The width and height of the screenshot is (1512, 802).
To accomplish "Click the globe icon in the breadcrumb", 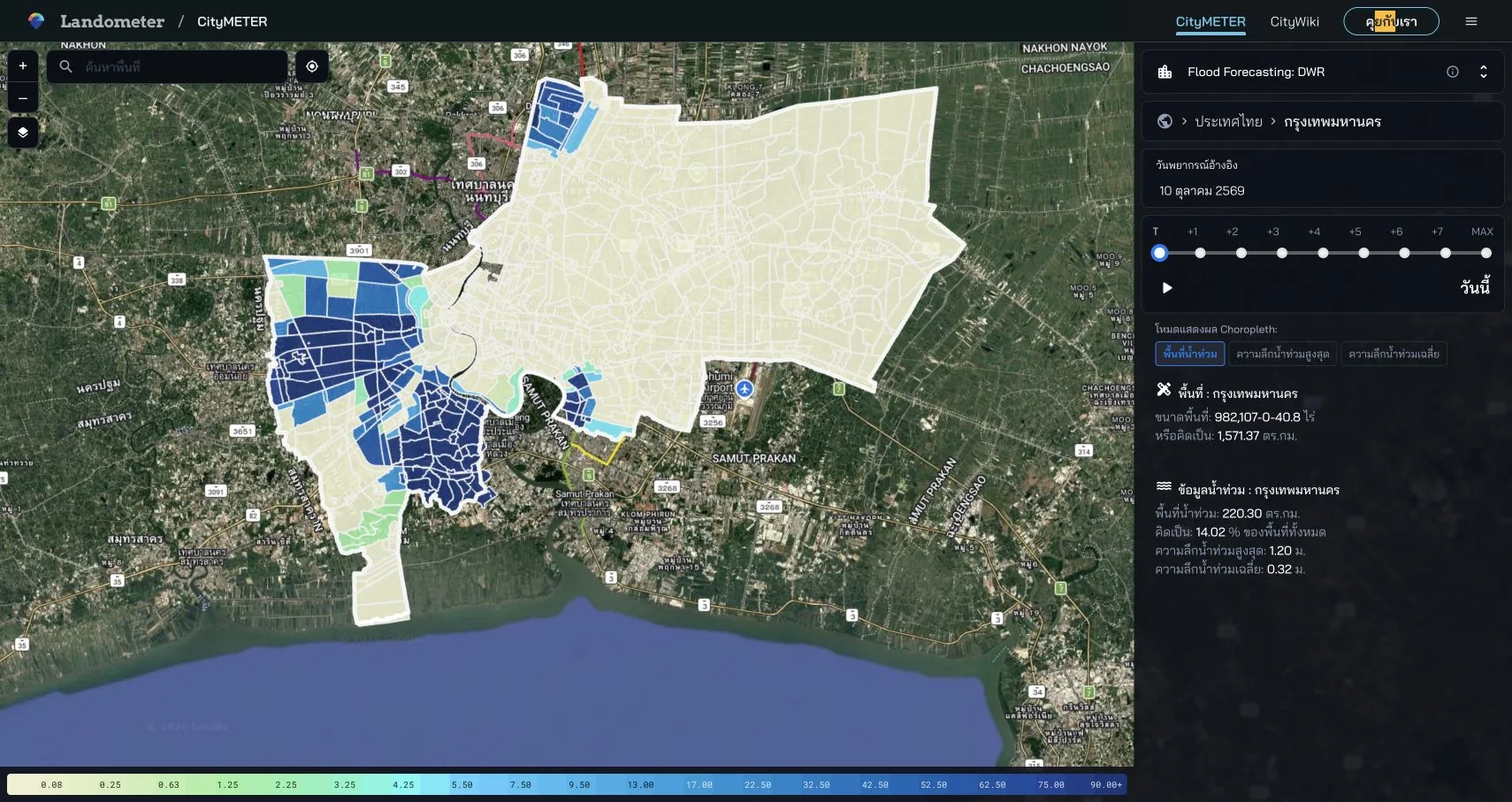I will [x=1165, y=121].
